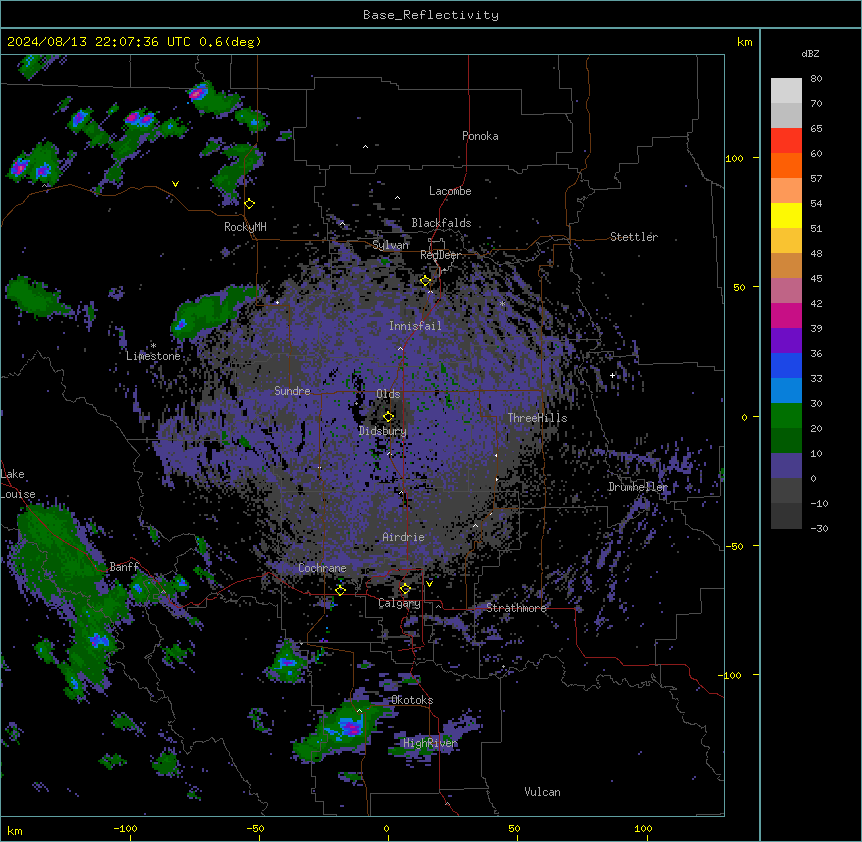Click the Limestone label
862x842 pixels.
(x=153, y=356)
